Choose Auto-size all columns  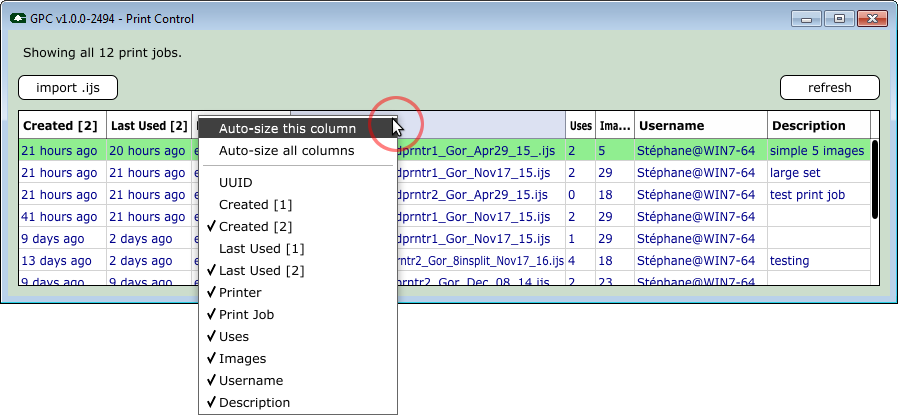pos(286,151)
